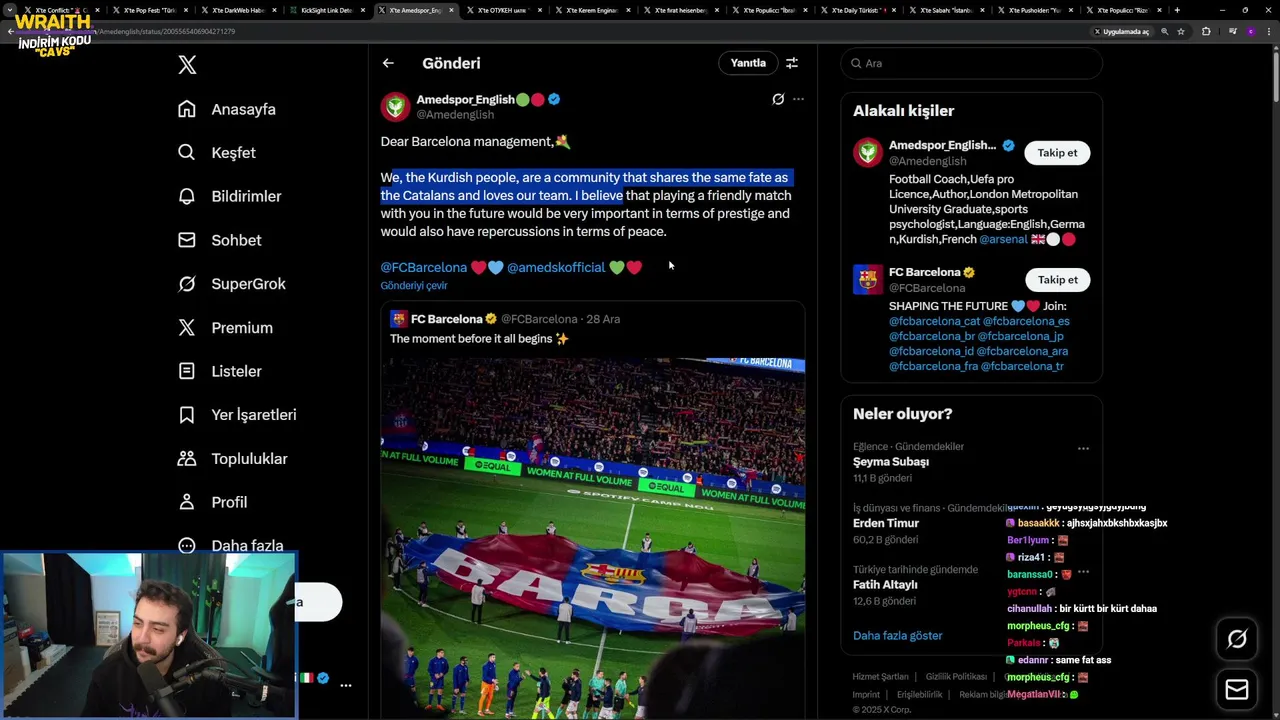Click the Yanıtla button

[748, 63]
